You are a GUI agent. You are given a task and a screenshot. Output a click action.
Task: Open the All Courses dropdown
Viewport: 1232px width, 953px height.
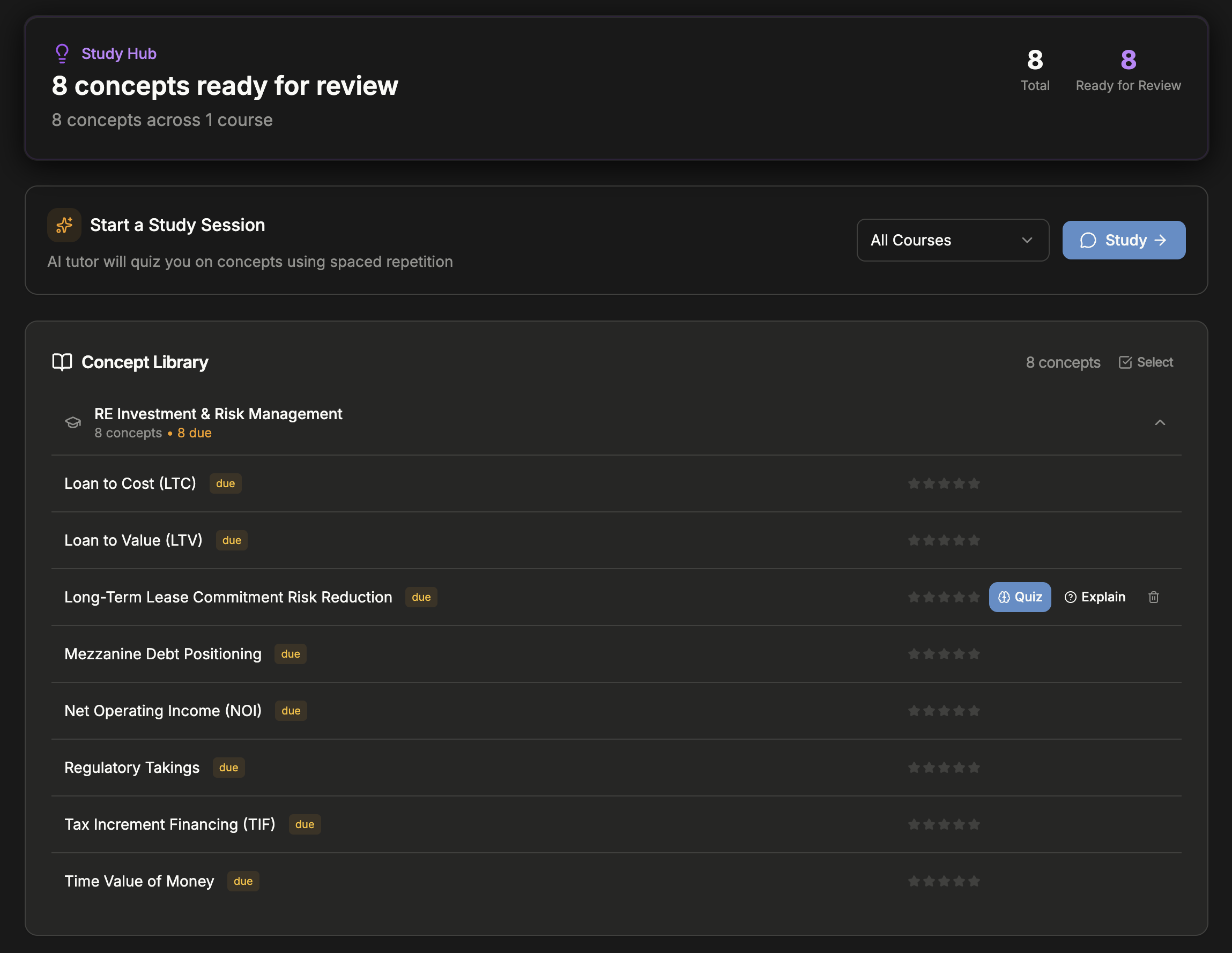[x=952, y=240]
